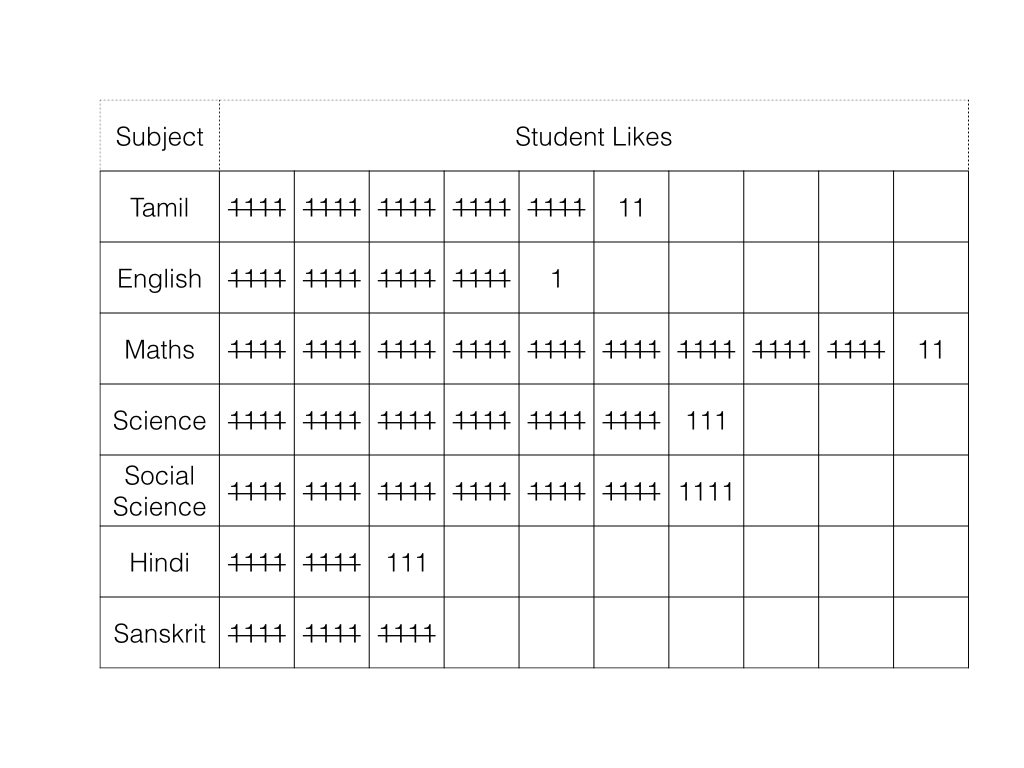Click the Sanskrit row label
Image resolution: width=1024 pixels, height=768 pixels.
point(159,633)
